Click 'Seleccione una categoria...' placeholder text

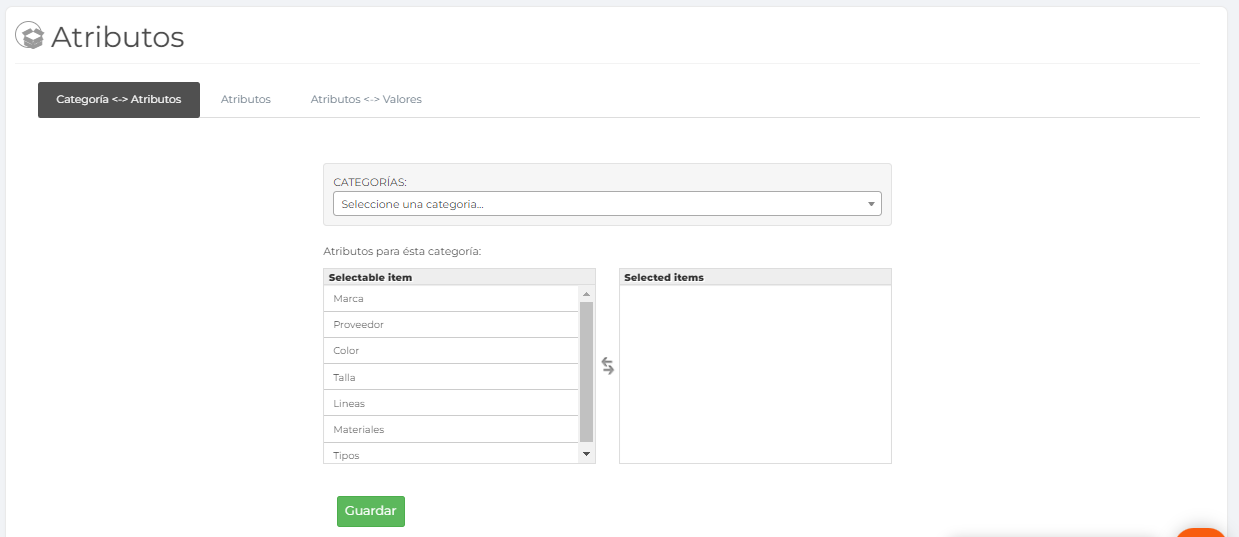(413, 204)
